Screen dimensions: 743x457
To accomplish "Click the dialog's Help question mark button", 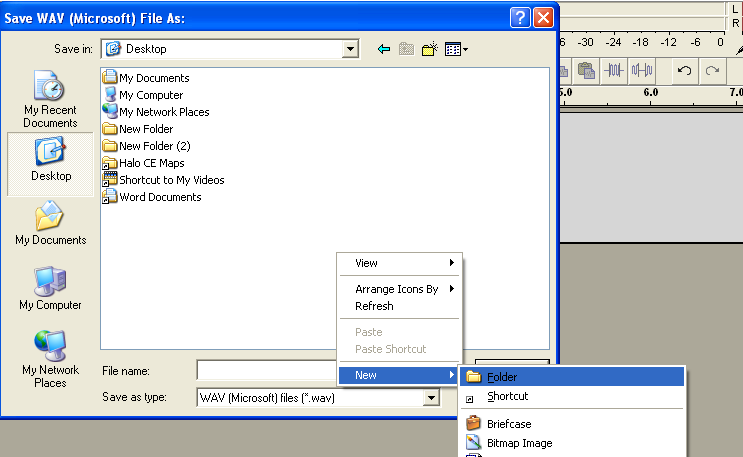I will click(519, 17).
